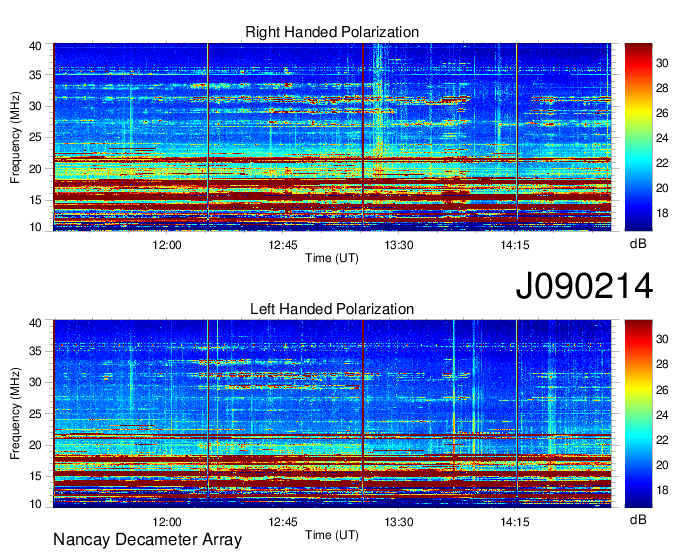Click the 'Left Handed Polarization' title
The width and height of the screenshot is (680, 552).
pyautogui.click(x=332, y=309)
